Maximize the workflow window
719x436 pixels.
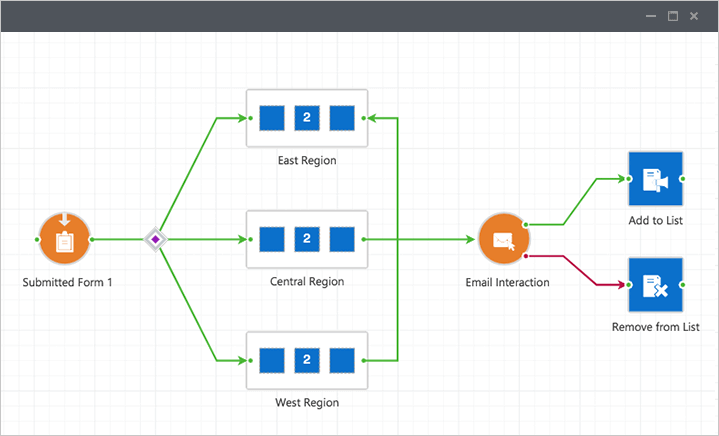coord(673,16)
